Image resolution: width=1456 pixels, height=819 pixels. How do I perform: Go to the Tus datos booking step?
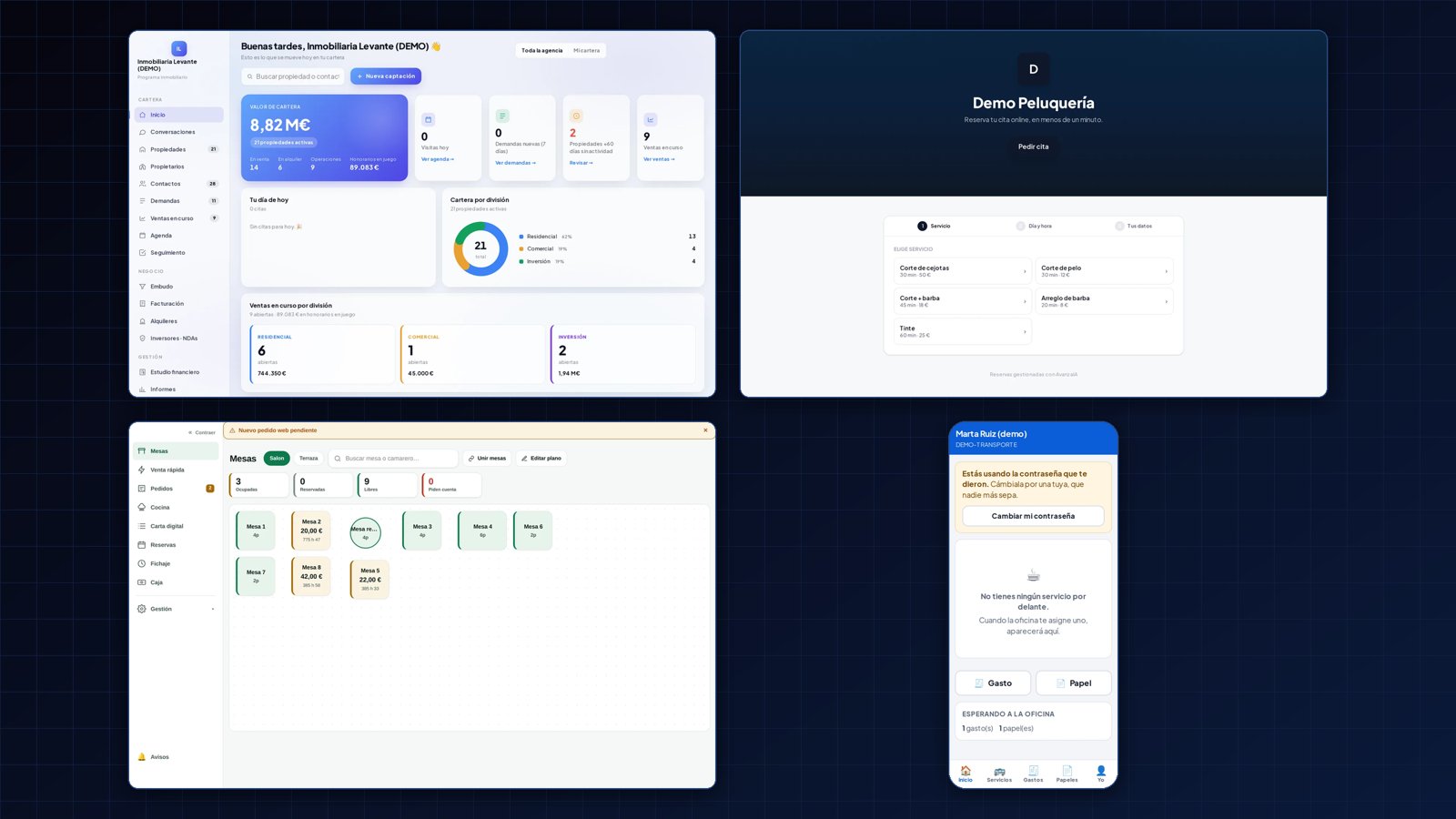tap(1134, 226)
